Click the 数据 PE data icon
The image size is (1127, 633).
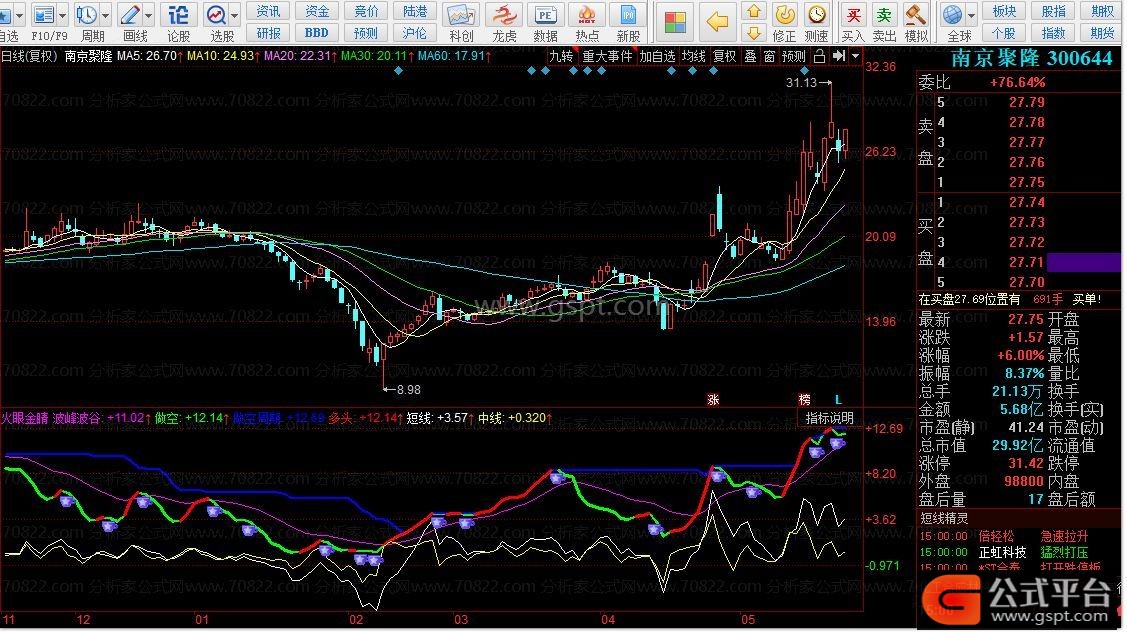coord(546,16)
